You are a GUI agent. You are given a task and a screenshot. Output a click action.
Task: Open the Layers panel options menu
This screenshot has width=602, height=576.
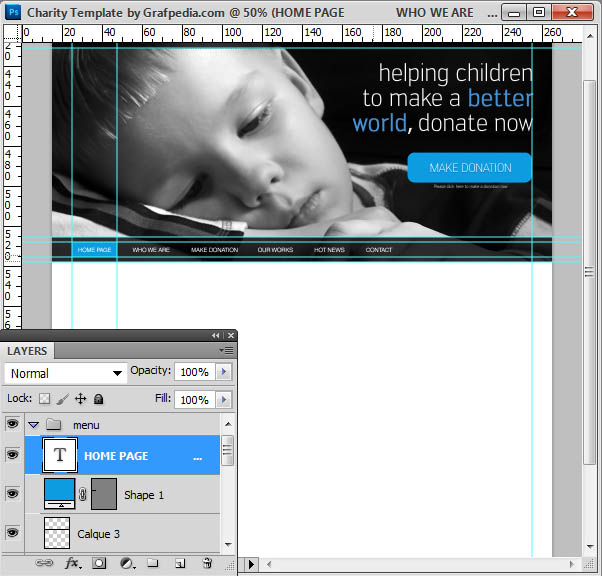[227, 350]
